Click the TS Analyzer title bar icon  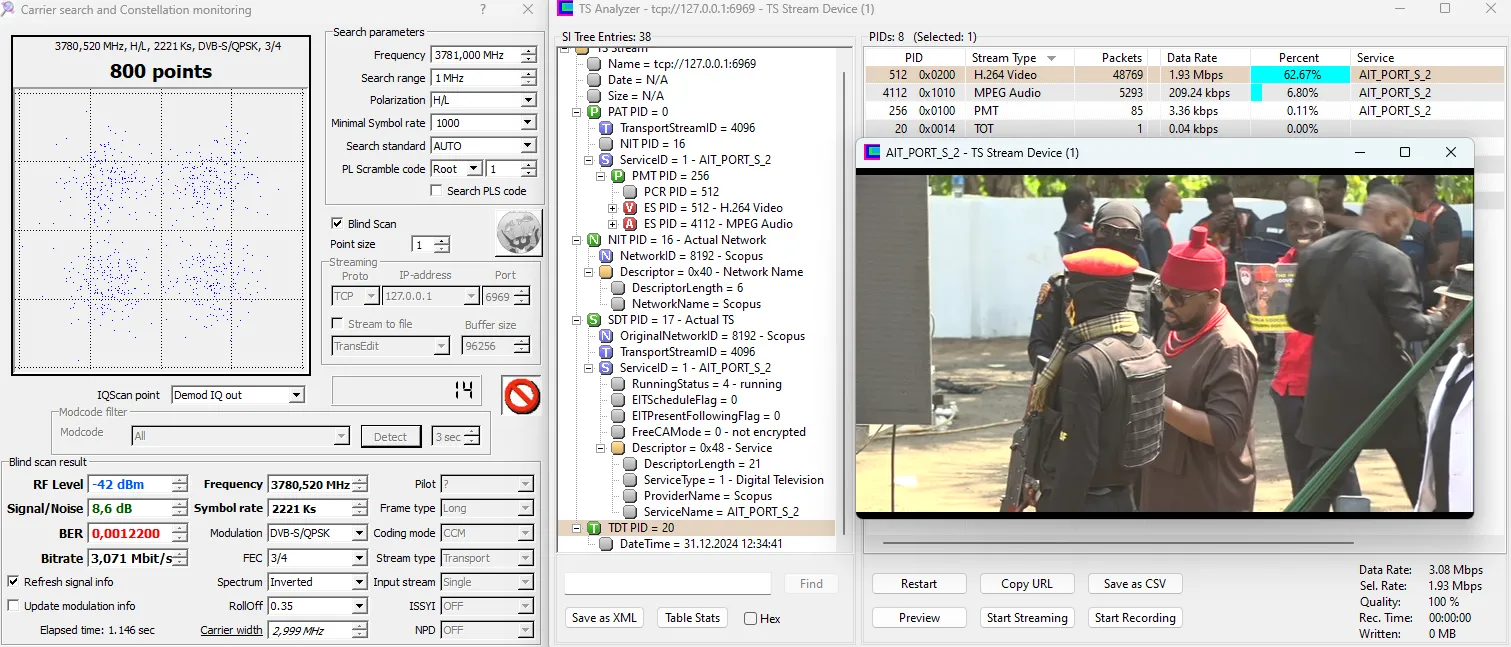click(566, 9)
